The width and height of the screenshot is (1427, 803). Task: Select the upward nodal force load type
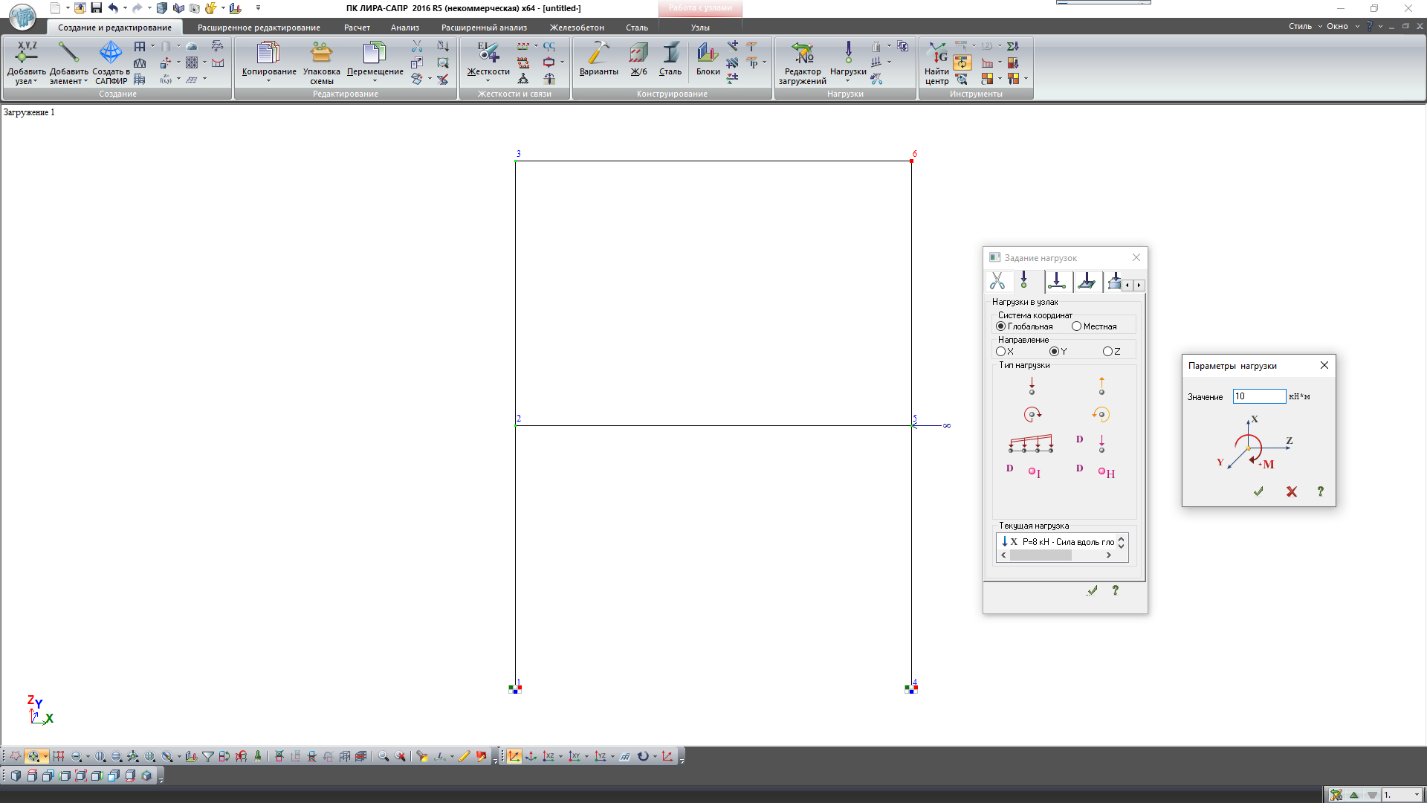tap(1101, 385)
